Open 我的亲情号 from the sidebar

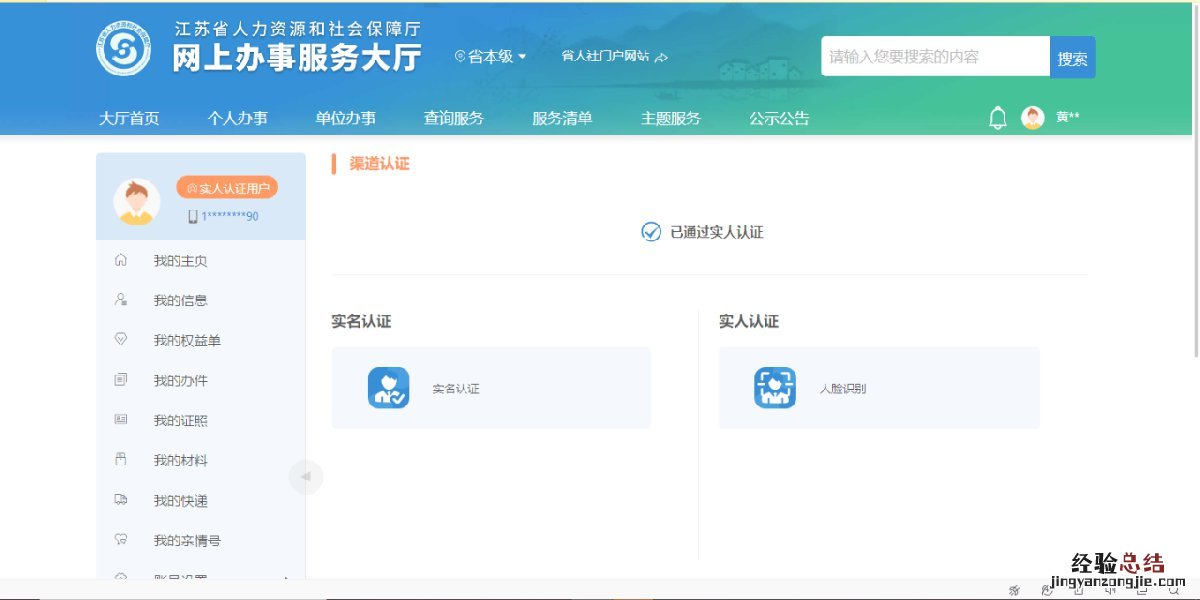tap(187, 540)
